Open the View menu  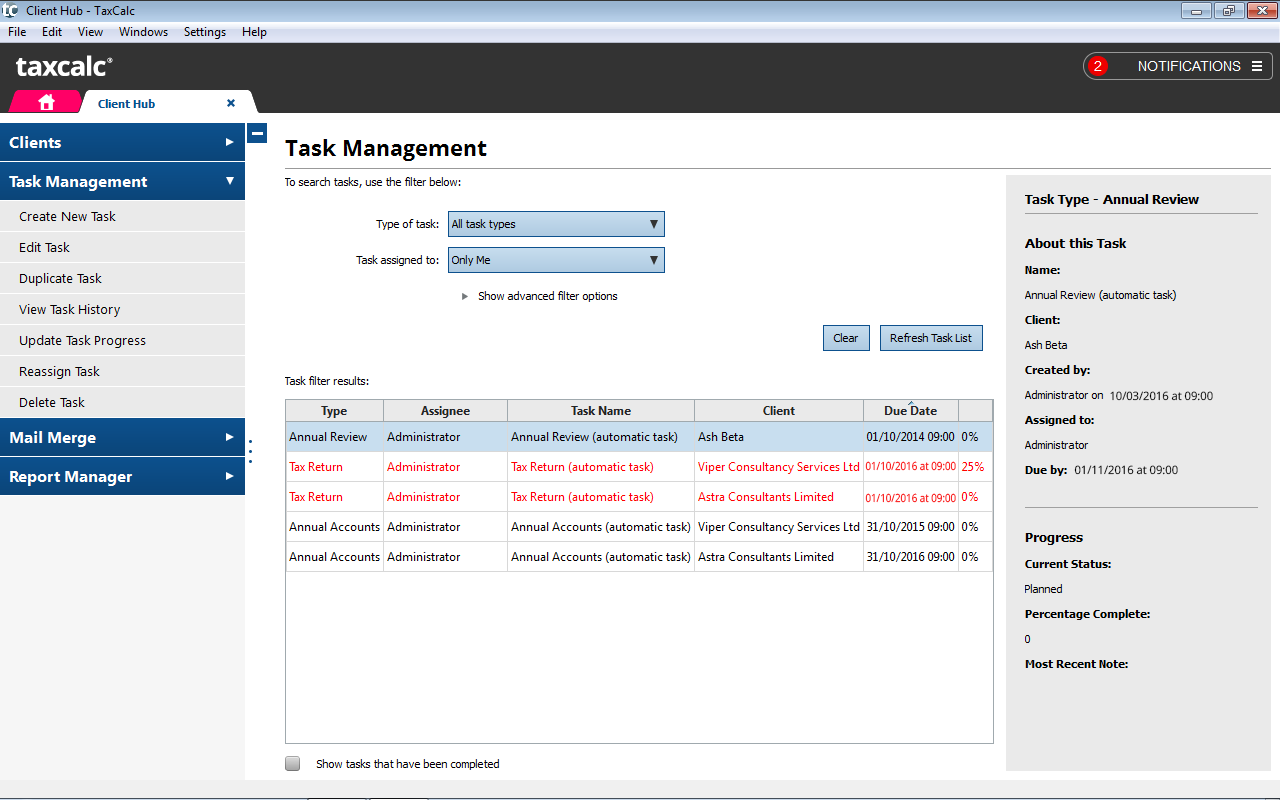click(x=90, y=32)
